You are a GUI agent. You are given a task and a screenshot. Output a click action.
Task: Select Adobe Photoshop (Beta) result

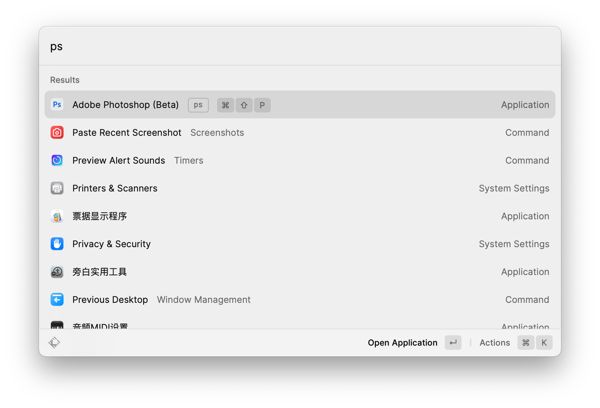[300, 104]
